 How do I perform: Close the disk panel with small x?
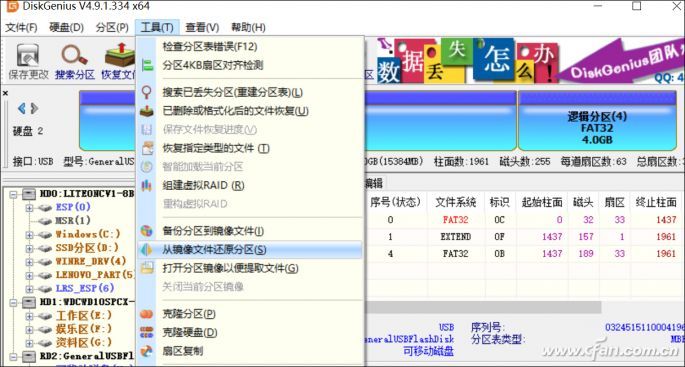5,93
